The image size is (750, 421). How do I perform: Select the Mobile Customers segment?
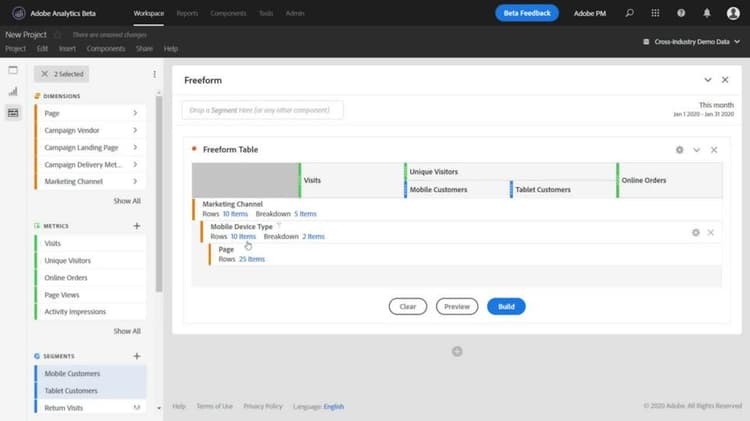pos(91,374)
